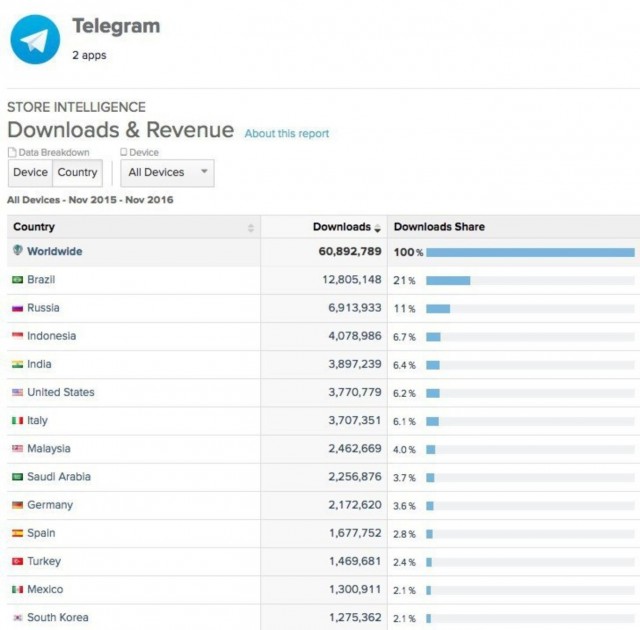This screenshot has width=640, height=630.
Task: Select the Russia country name
Action: coord(43,308)
